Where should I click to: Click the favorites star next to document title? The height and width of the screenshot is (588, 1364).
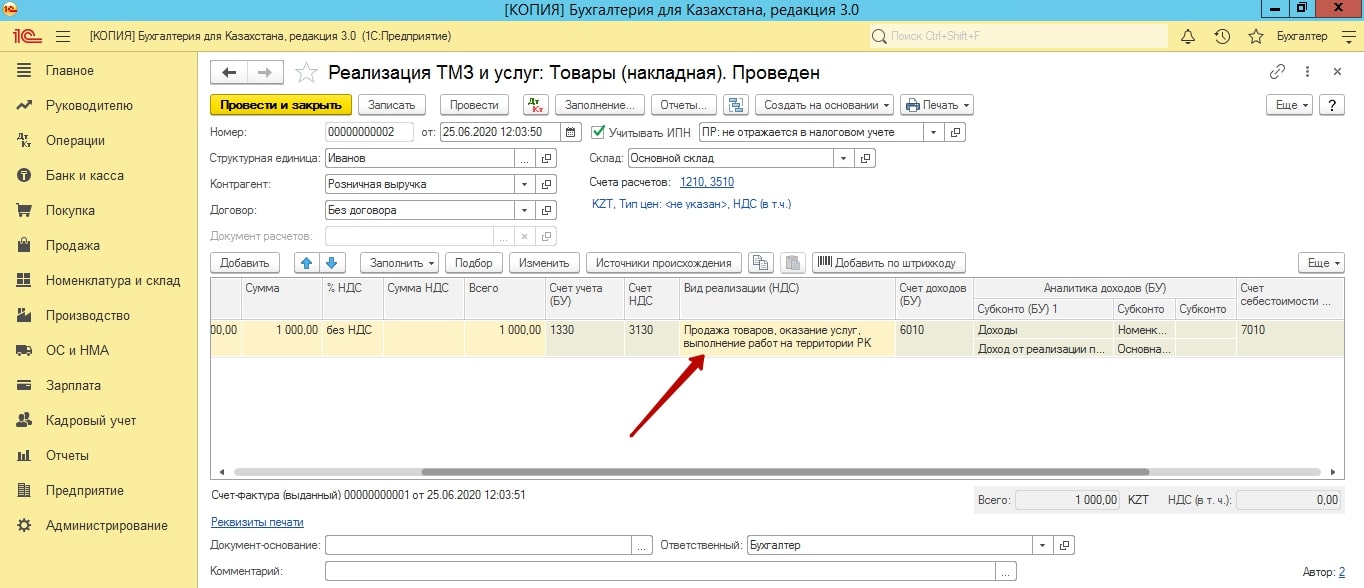[x=308, y=73]
